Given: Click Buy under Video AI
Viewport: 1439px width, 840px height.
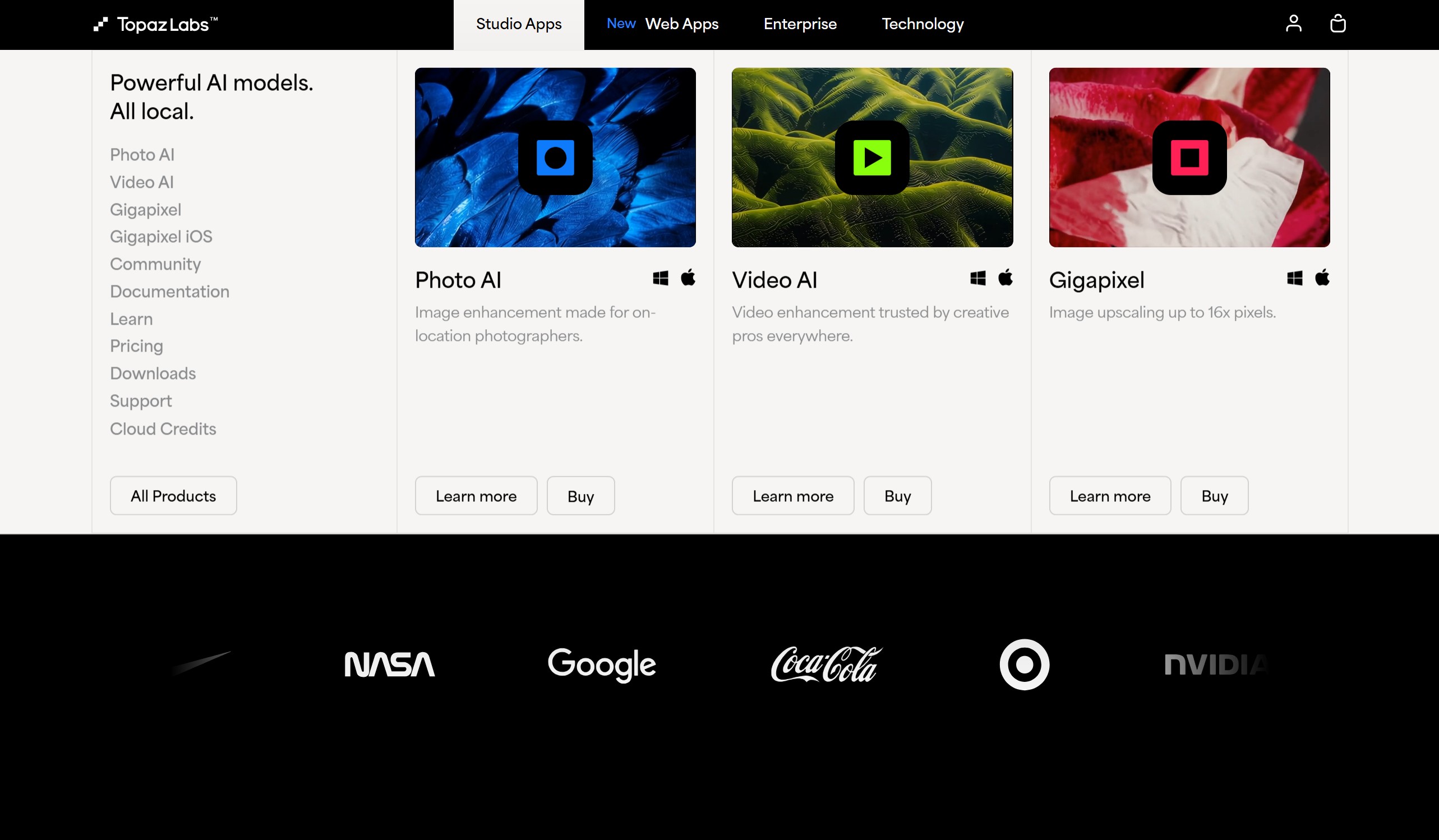Looking at the screenshot, I should (x=898, y=496).
